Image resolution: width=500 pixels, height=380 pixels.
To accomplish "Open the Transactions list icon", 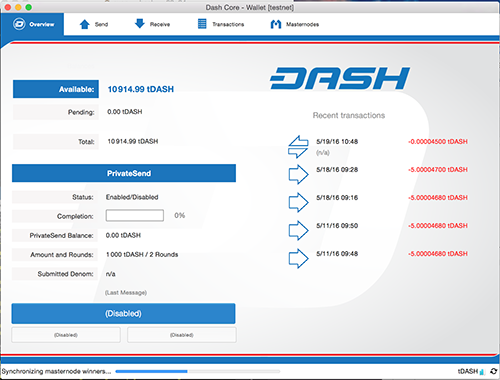I will 202,24.
